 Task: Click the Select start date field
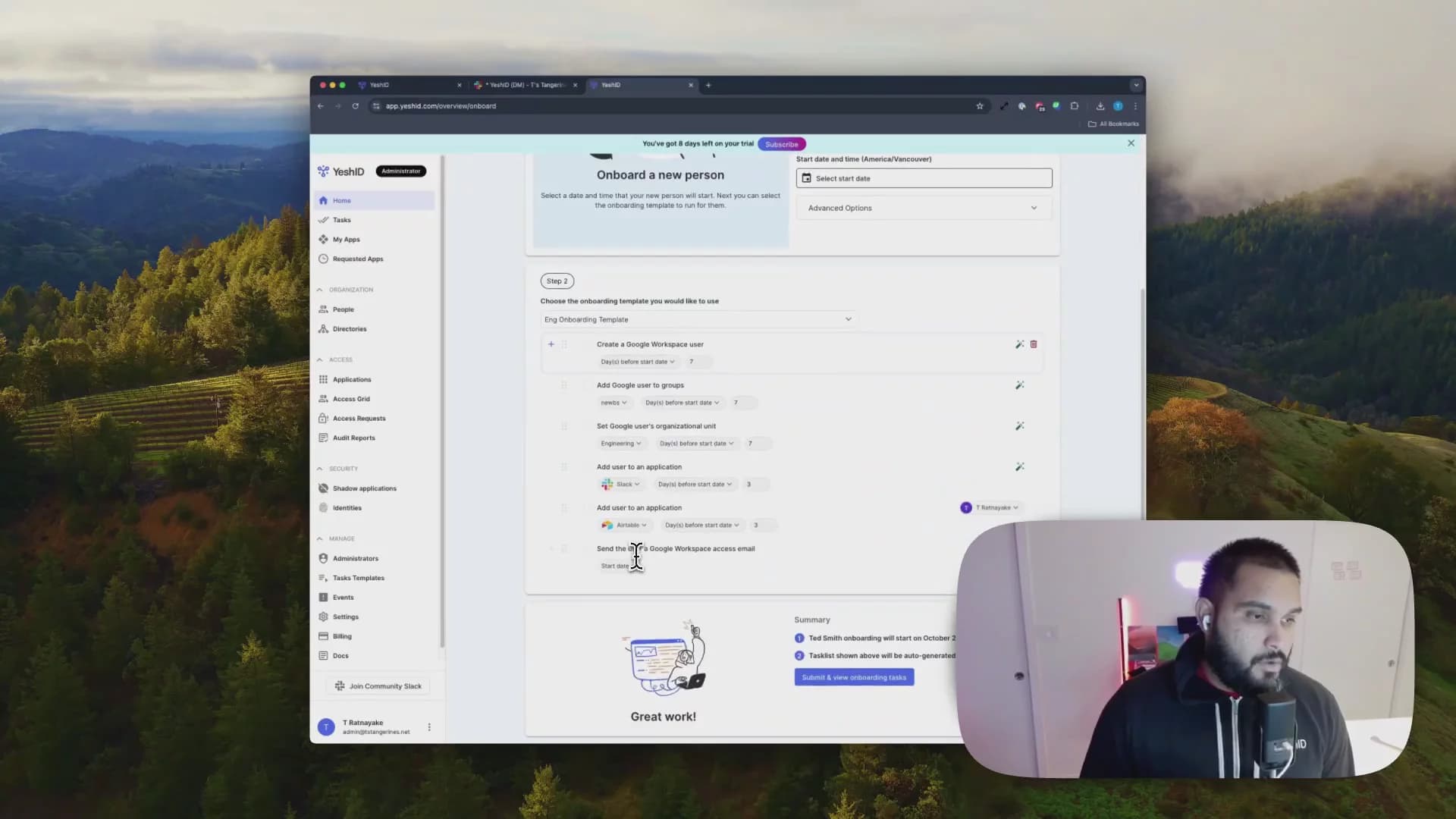pyautogui.click(x=923, y=178)
